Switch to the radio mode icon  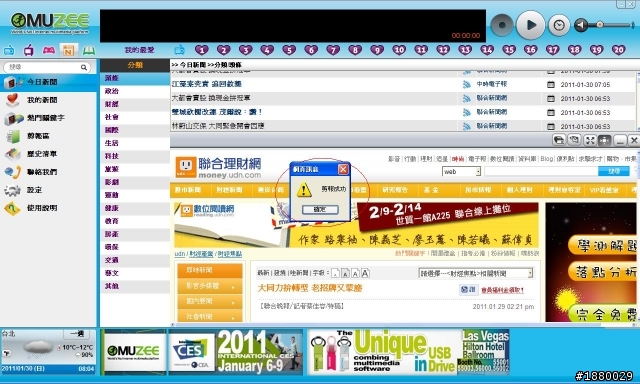(x=9, y=51)
